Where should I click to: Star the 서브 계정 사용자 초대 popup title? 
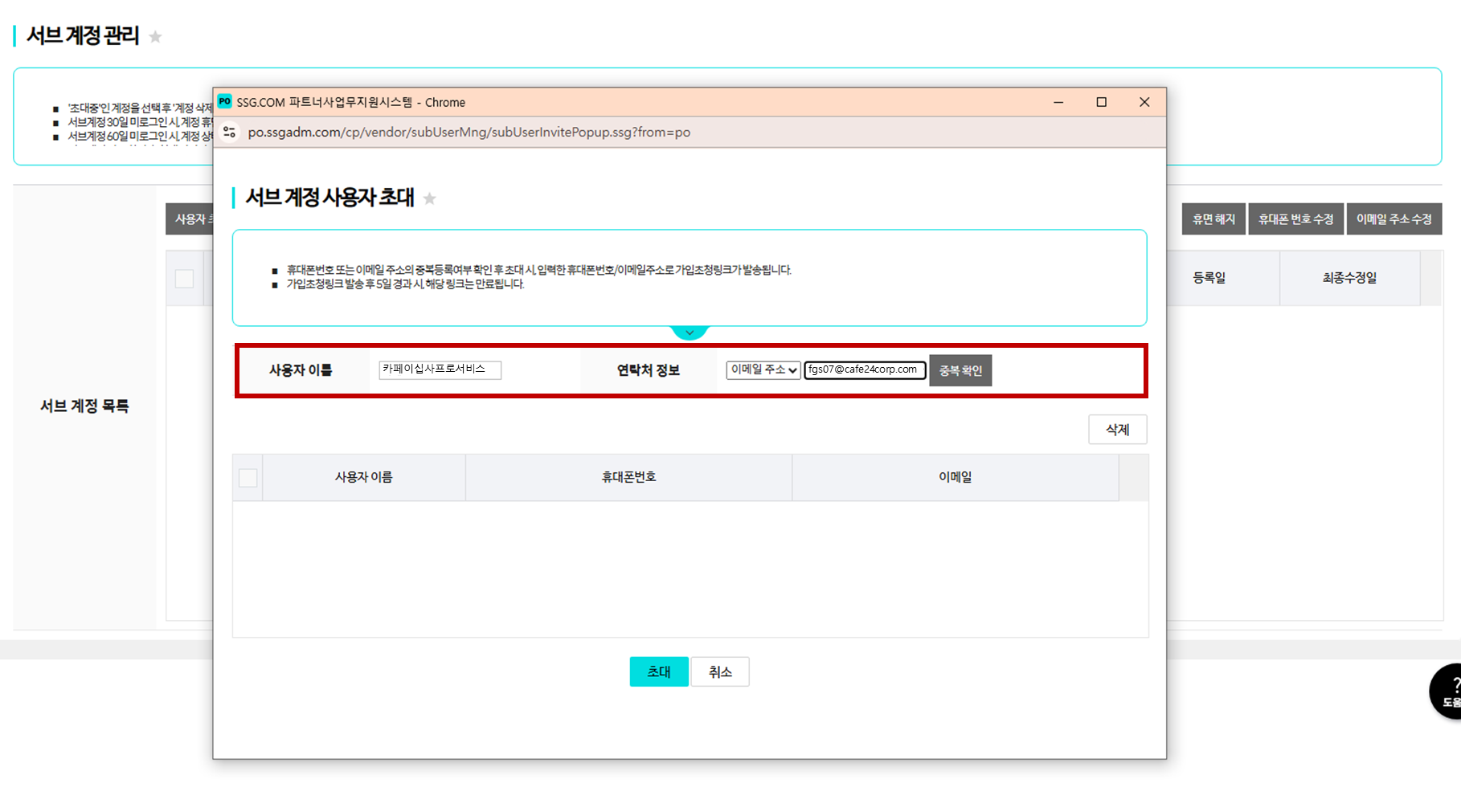click(430, 198)
